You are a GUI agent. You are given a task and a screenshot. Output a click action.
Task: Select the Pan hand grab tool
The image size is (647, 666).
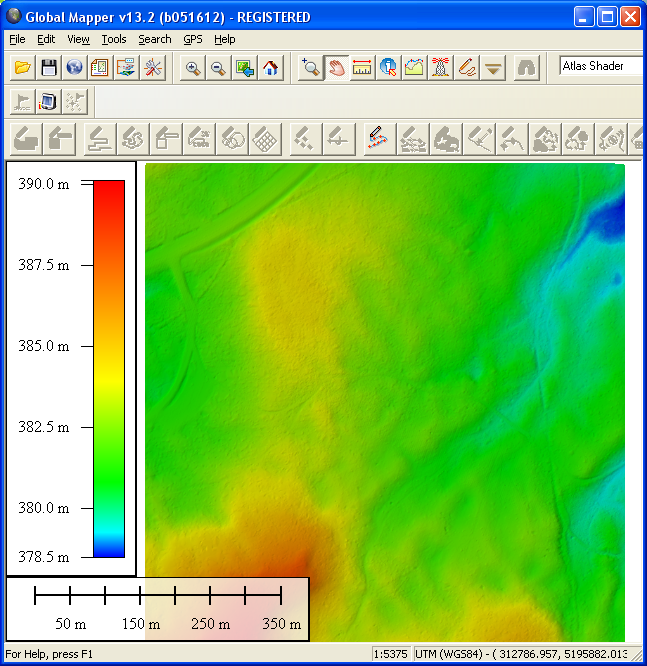point(336,68)
